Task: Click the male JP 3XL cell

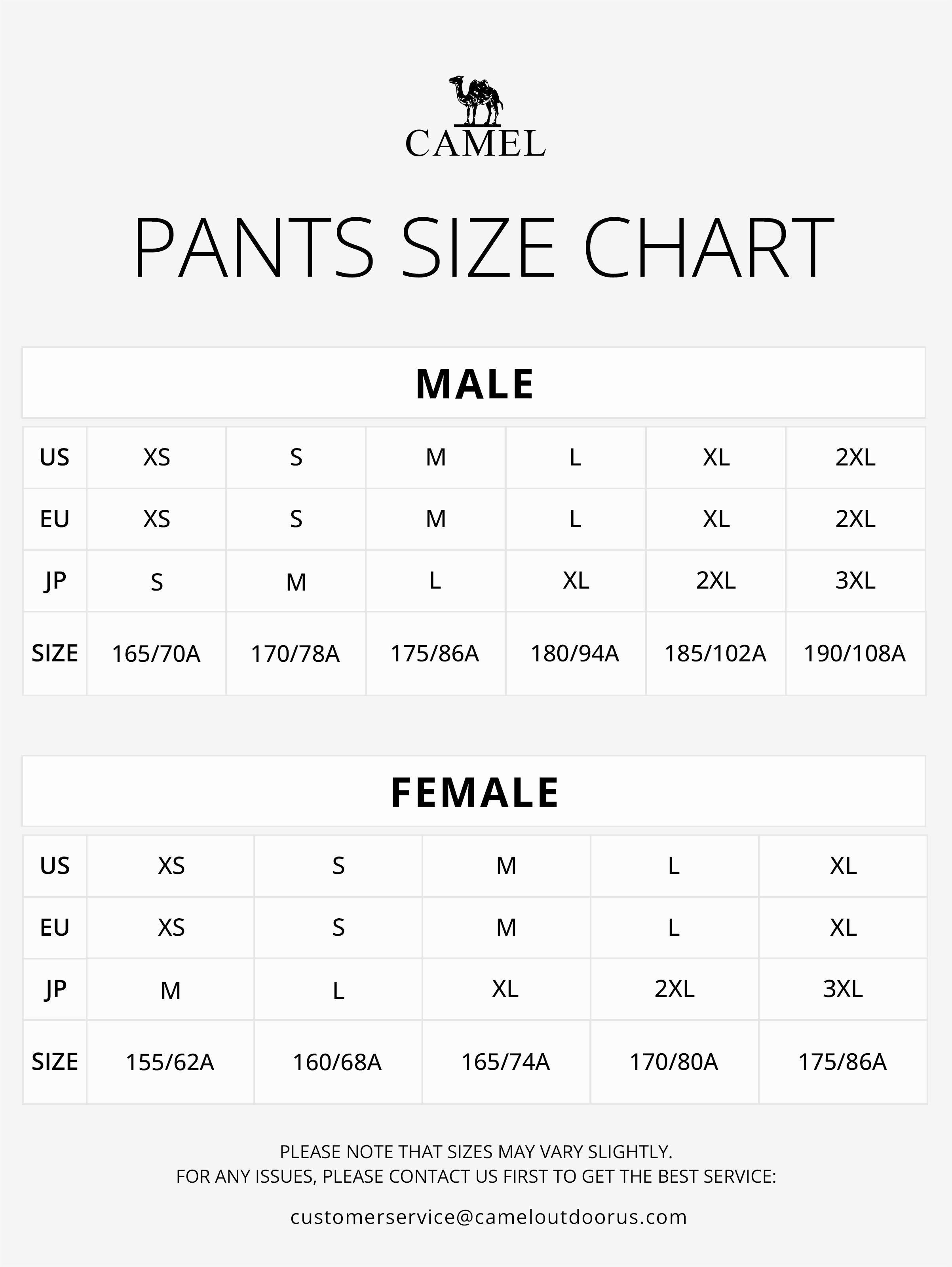Action: [x=855, y=581]
